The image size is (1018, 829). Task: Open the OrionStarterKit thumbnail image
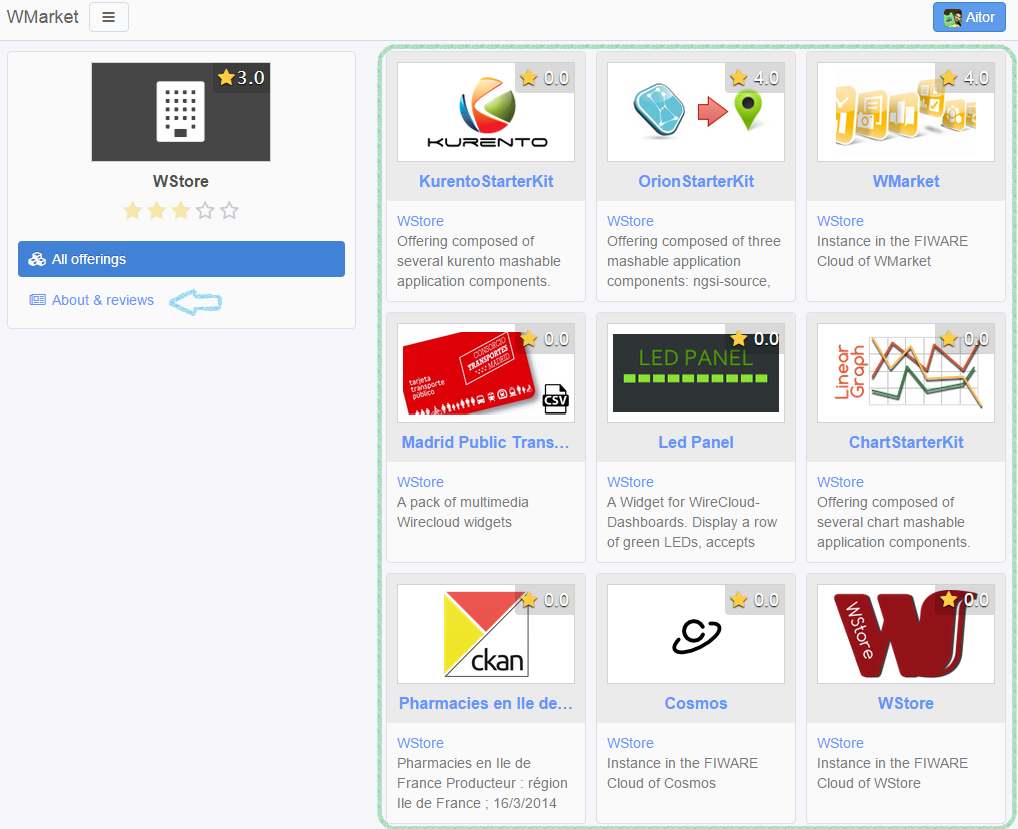pos(695,112)
